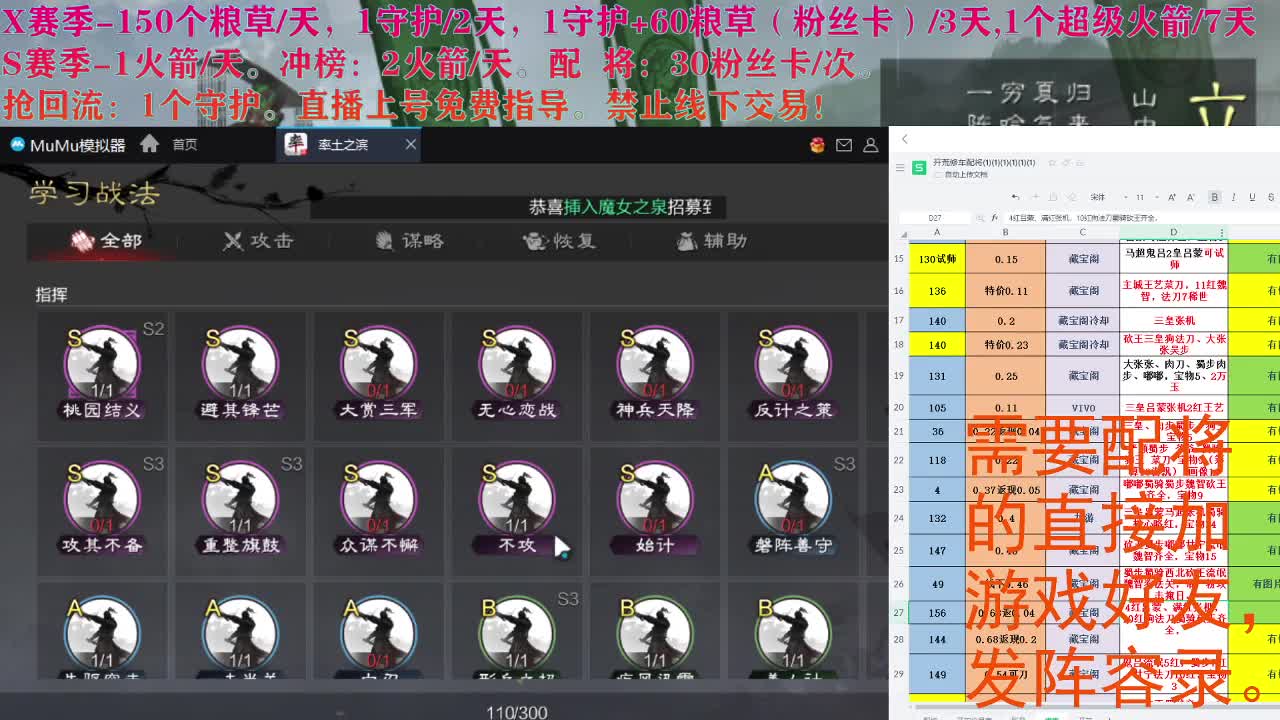This screenshot has height=720, width=1280.
Task: Switch to the 攻击 tactics tab
Action: (258, 241)
